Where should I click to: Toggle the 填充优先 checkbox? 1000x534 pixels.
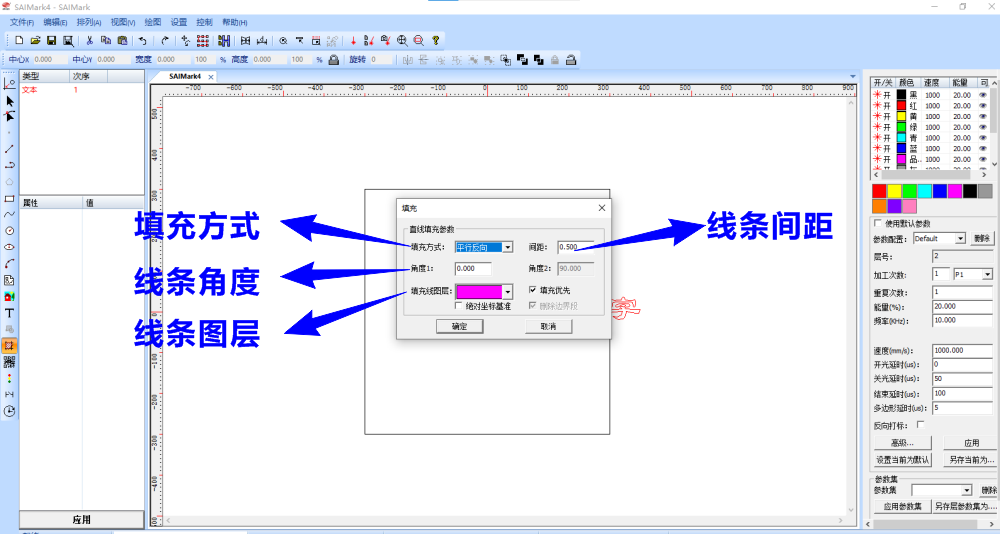point(533,291)
